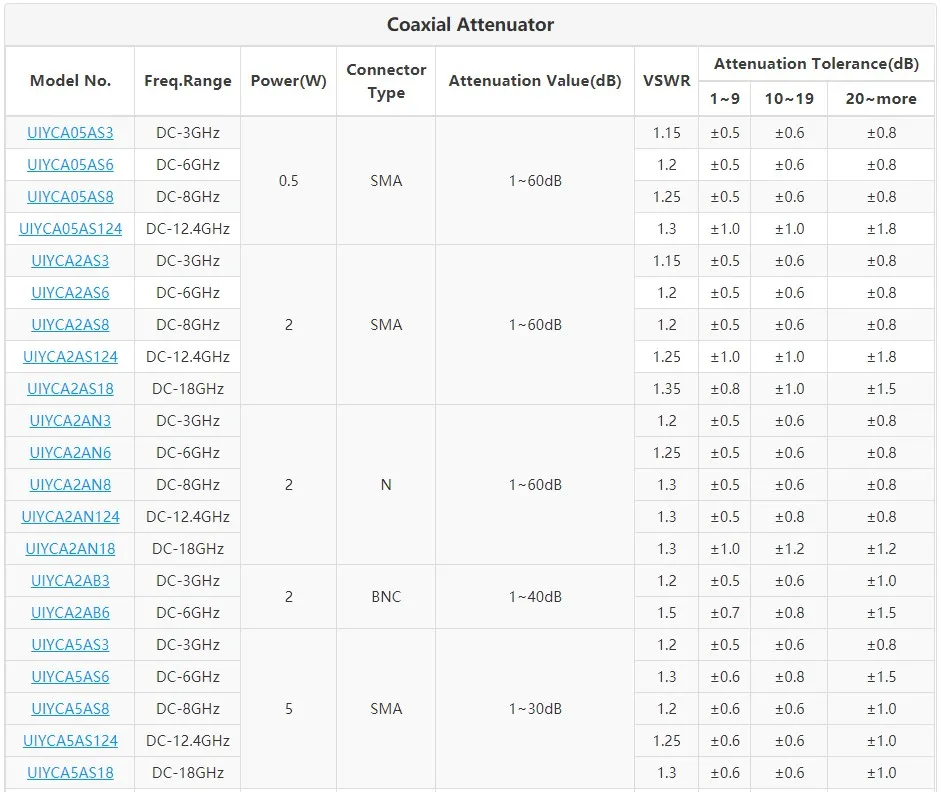941x792 pixels.
Task: Click the UIYCA5AS18 model link
Action: (x=70, y=773)
